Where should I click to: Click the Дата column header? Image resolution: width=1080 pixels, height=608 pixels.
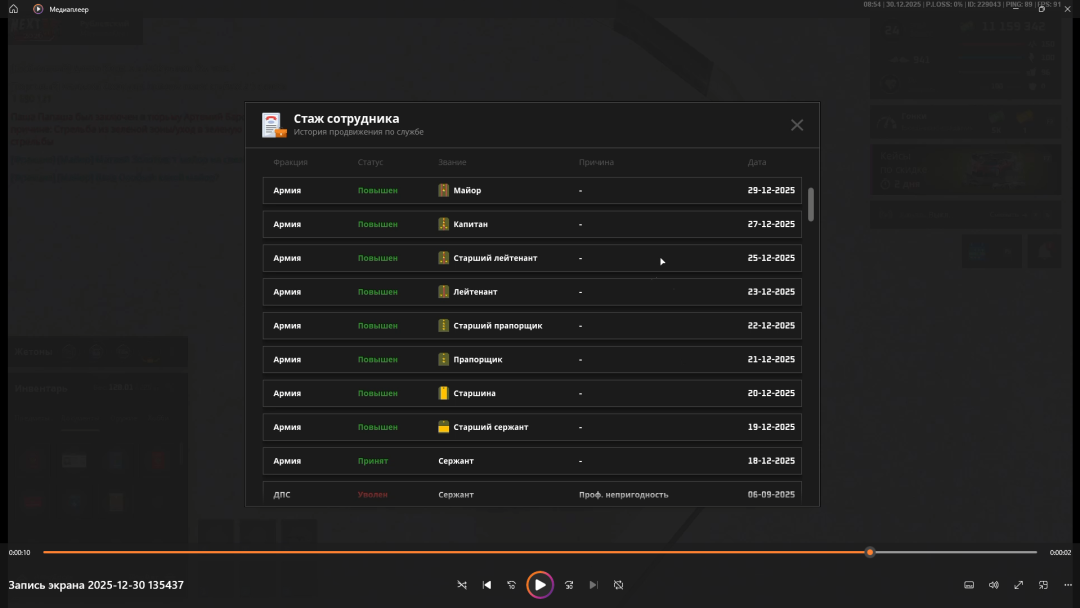[757, 162]
